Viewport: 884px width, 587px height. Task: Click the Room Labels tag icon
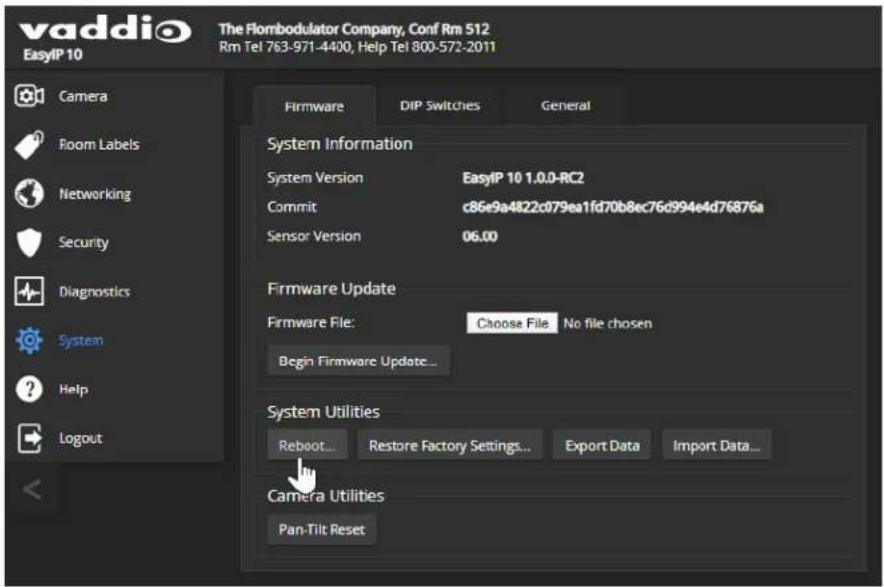point(29,145)
